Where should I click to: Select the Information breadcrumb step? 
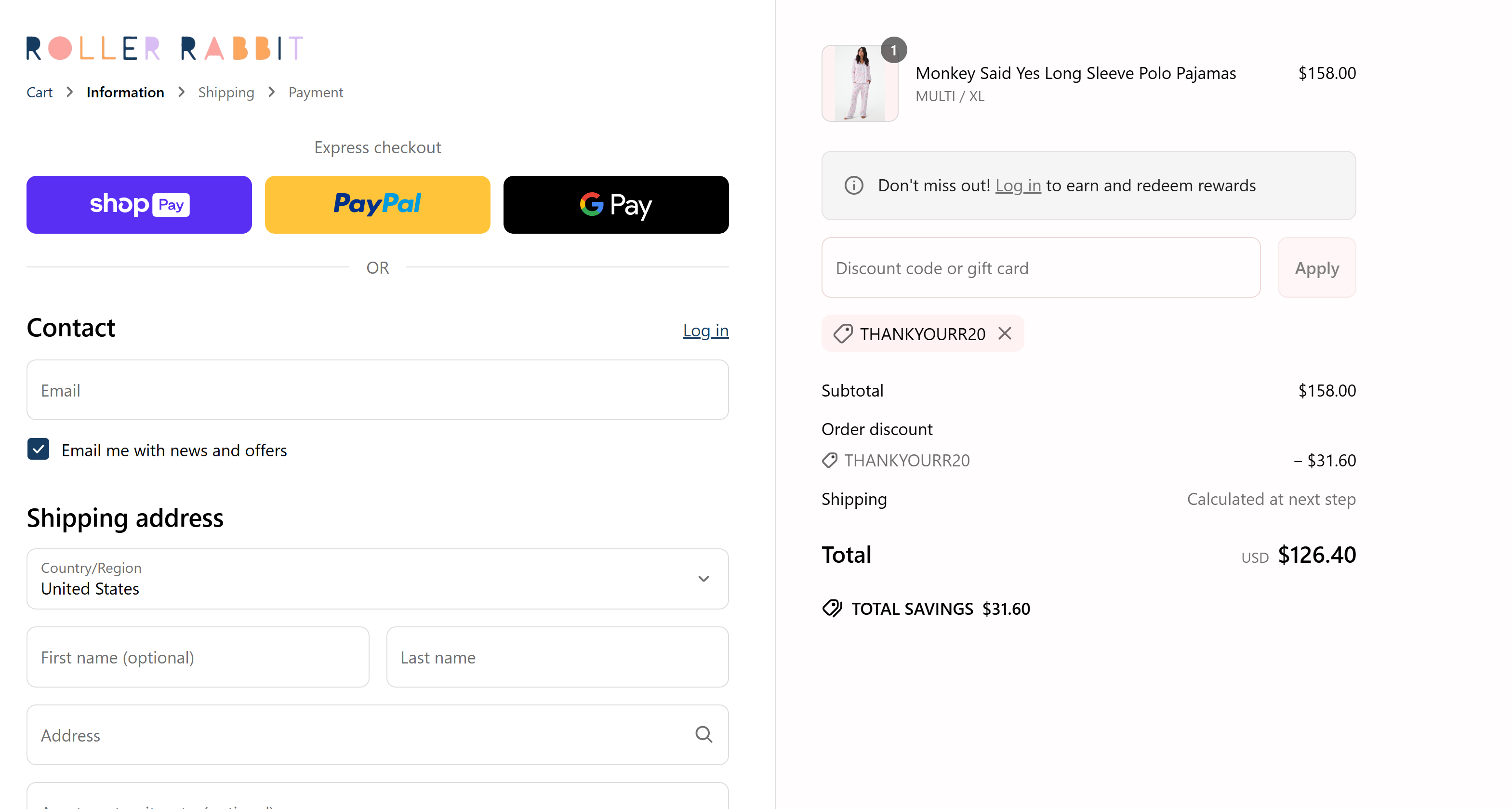pyautogui.click(x=125, y=92)
